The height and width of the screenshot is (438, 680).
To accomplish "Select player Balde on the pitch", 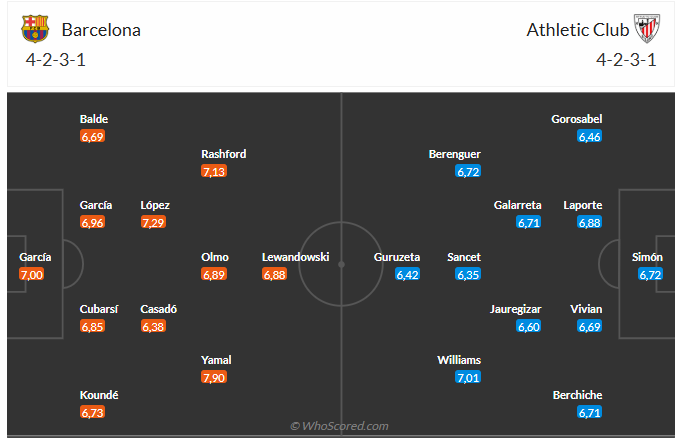I will click(x=94, y=119).
